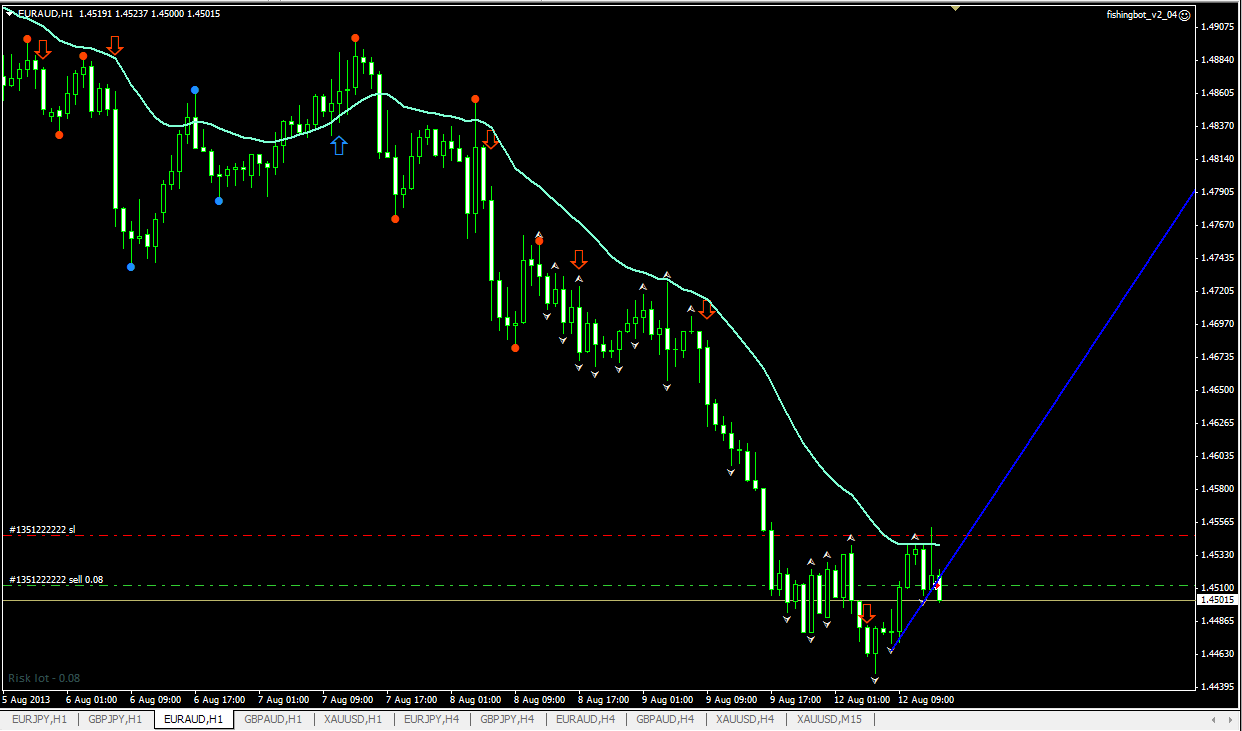This screenshot has height=731, width=1242.
Task: Open the GBPJPY,H4 chart tab
Action: click(509, 719)
